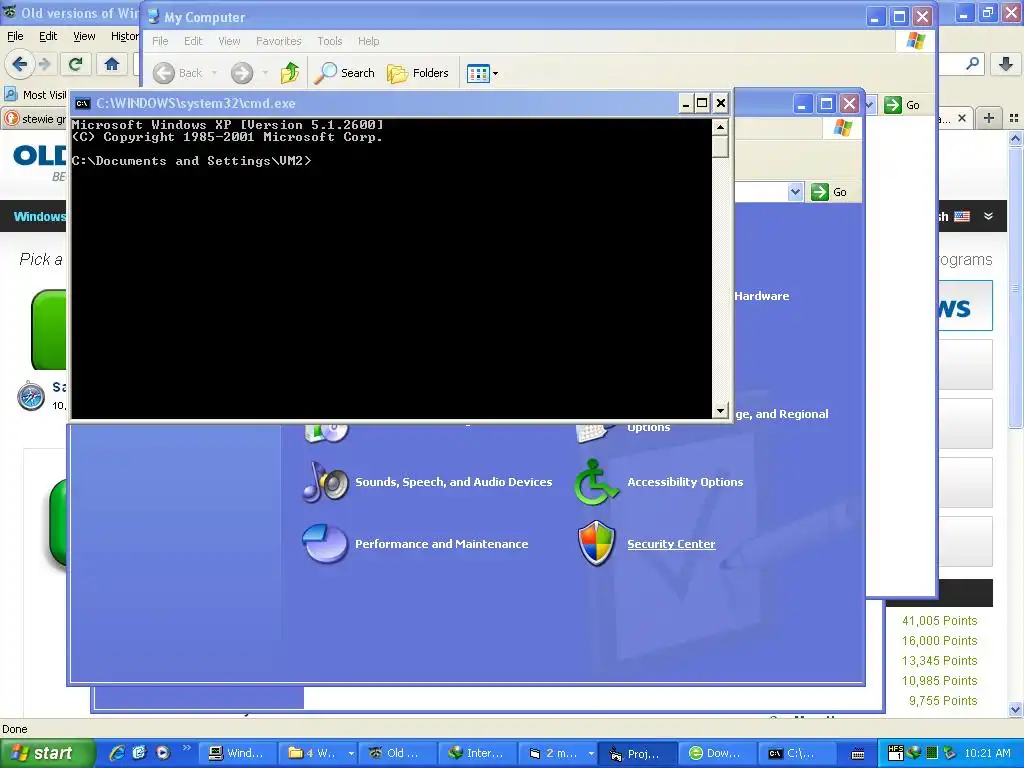Click the browser search magnifier icon
This screenshot has width=1024, height=768.
click(x=972, y=64)
